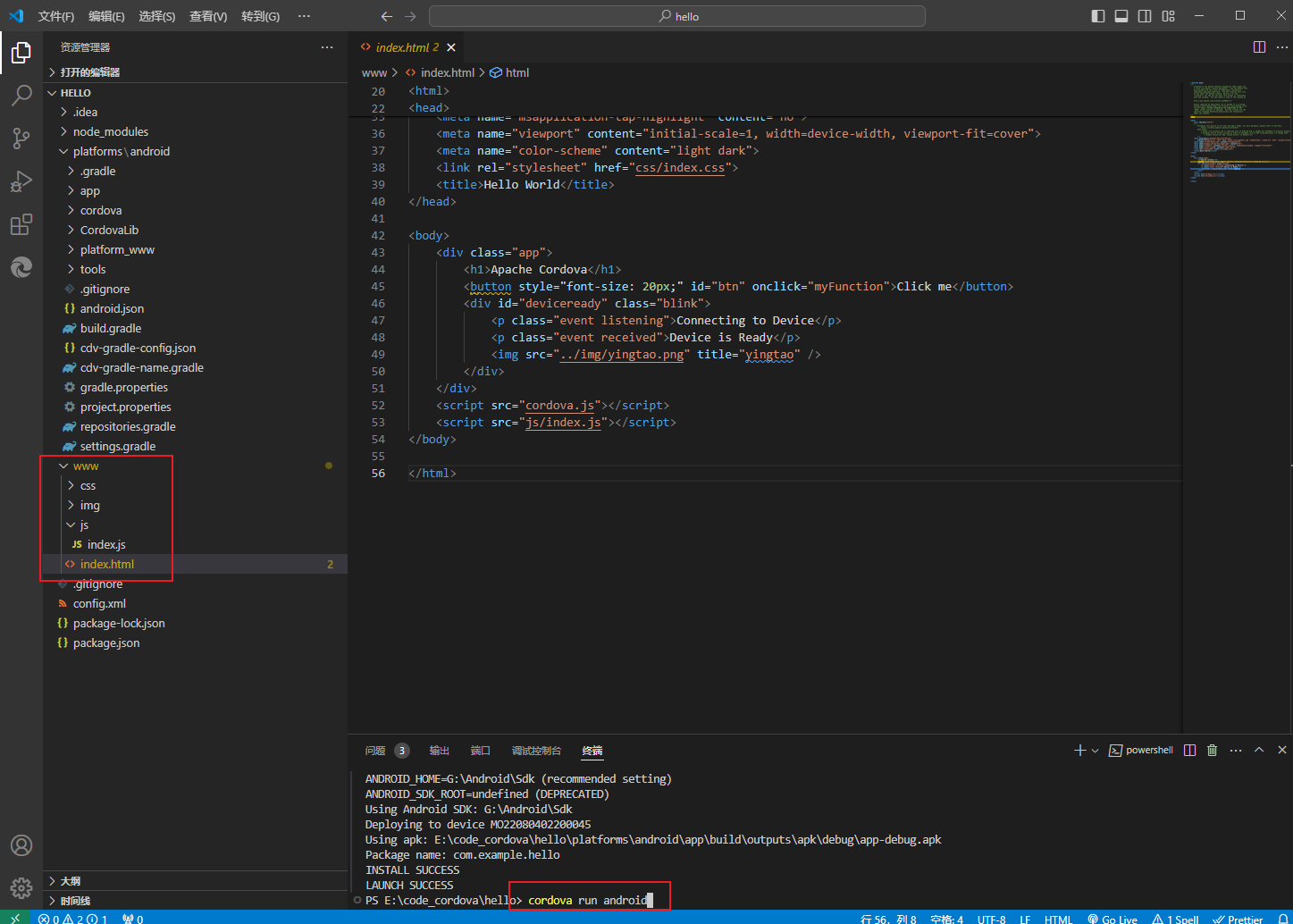Expand the CordovaLib folder

click(x=195, y=230)
